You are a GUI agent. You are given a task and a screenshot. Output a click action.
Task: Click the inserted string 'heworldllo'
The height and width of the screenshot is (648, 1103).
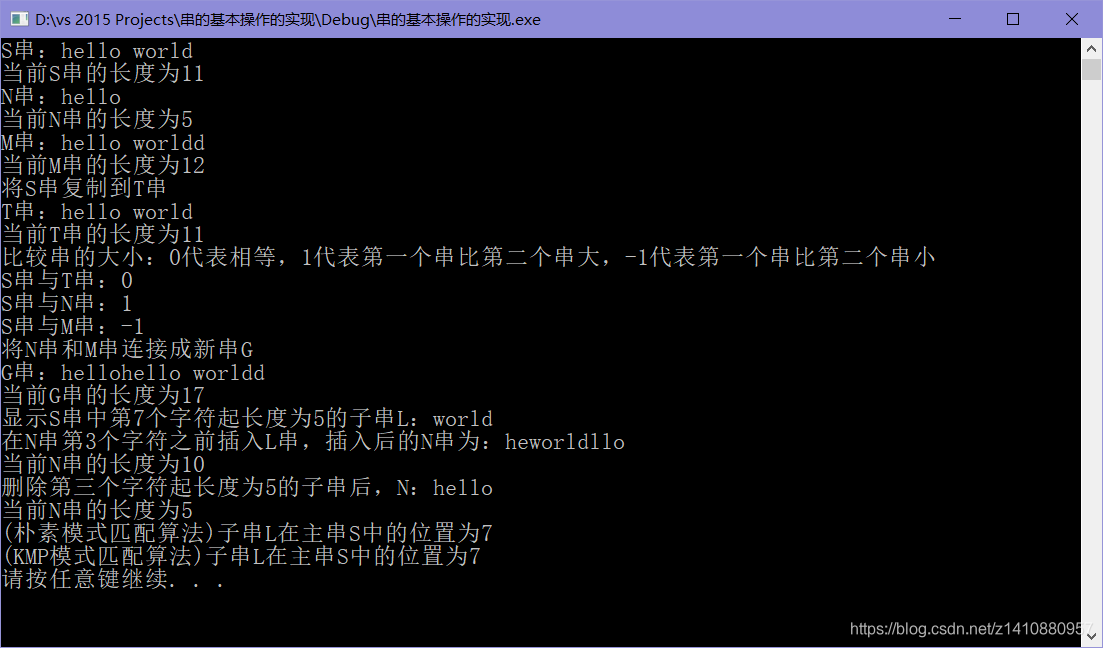tap(564, 442)
